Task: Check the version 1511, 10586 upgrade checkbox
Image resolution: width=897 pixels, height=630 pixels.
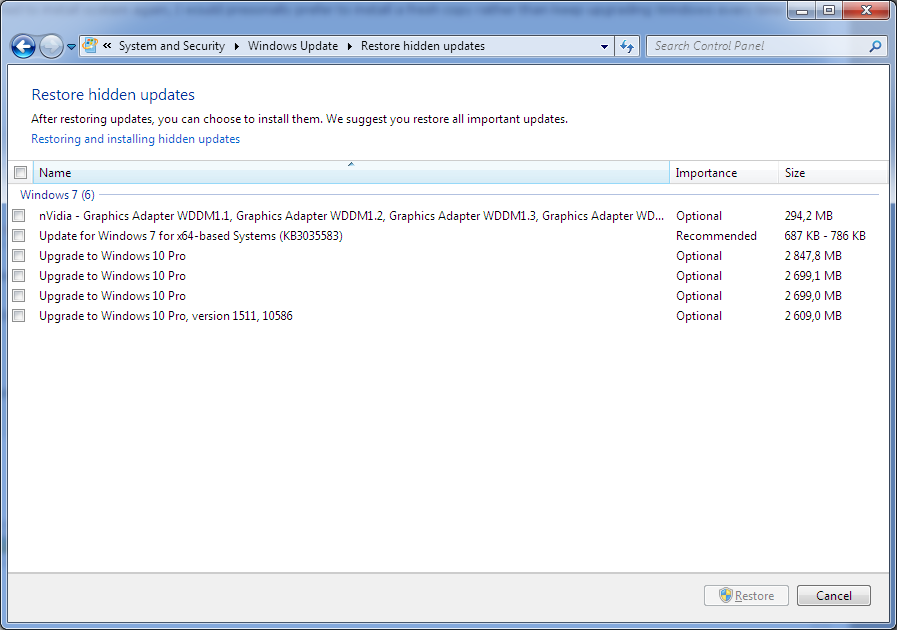Action: [x=19, y=316]
